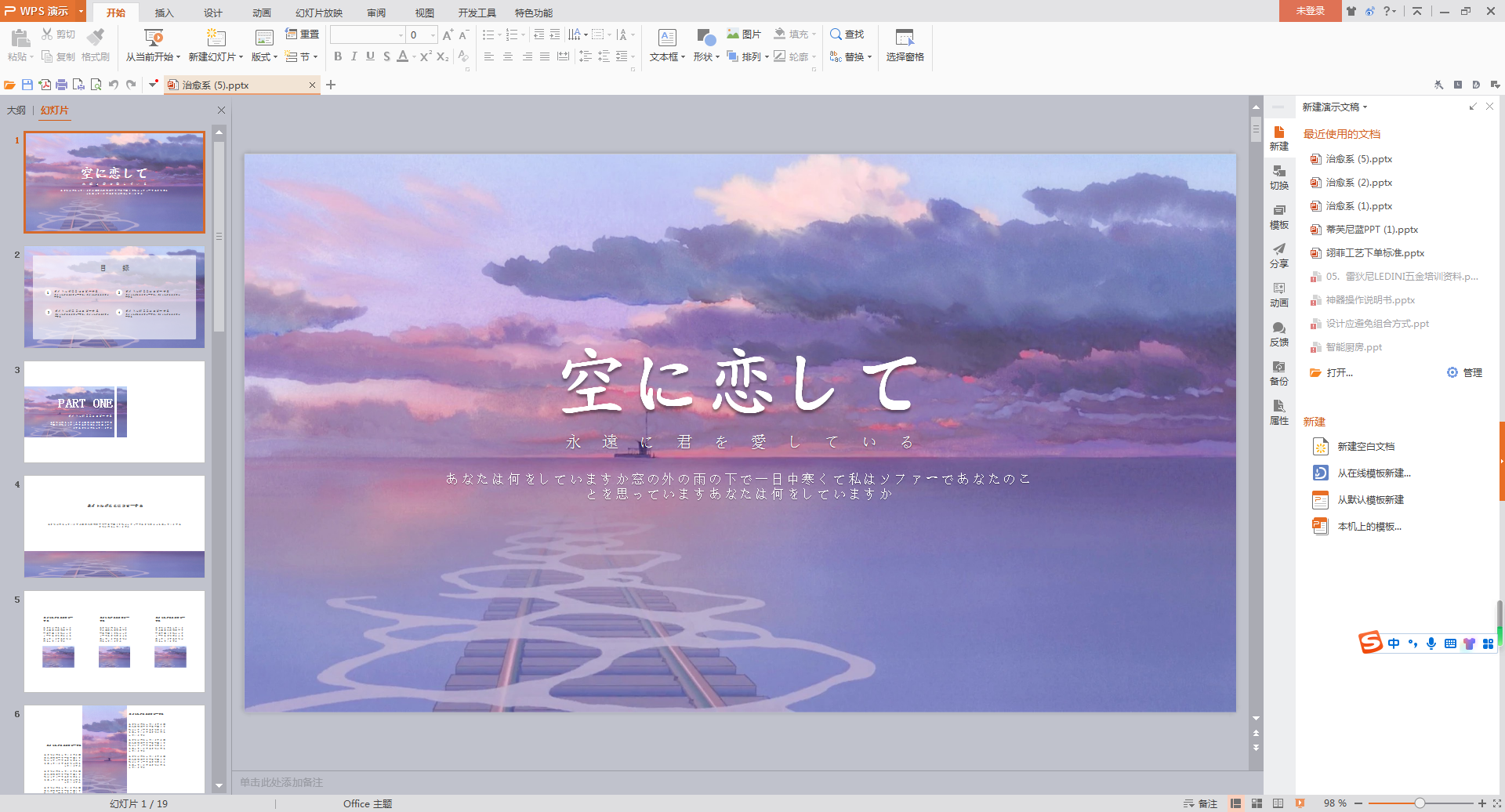1505x812 pixels.
Task: Click the Not Logged In (未登录) button
Action: 1310,11
